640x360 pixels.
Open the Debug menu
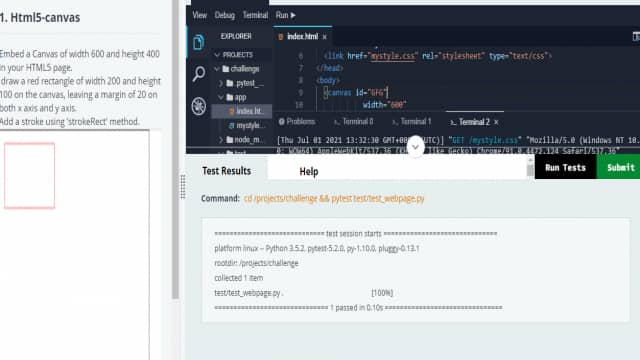coord(224,15)
